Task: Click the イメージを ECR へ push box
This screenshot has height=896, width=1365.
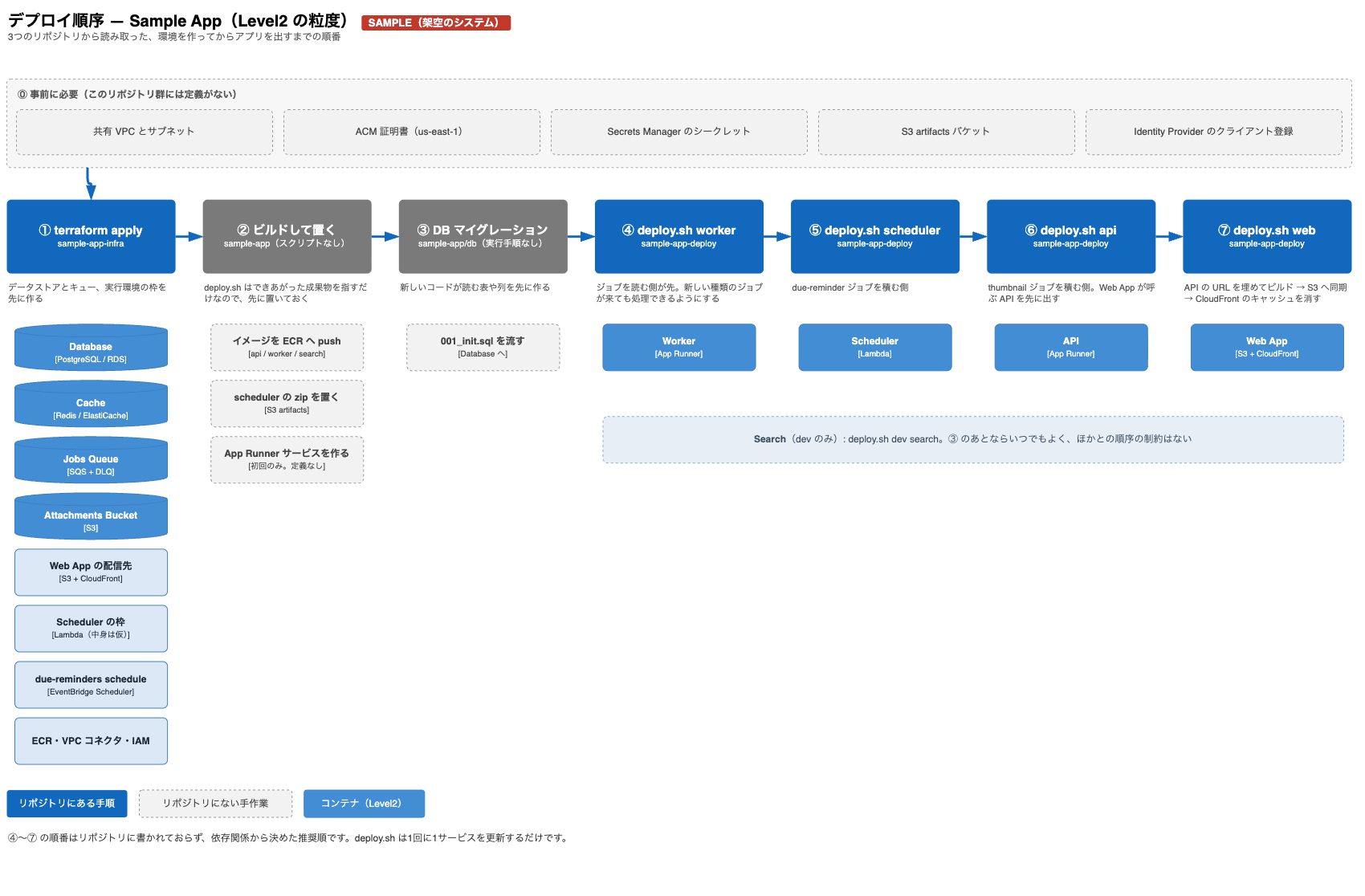Action: click(287, 348)
